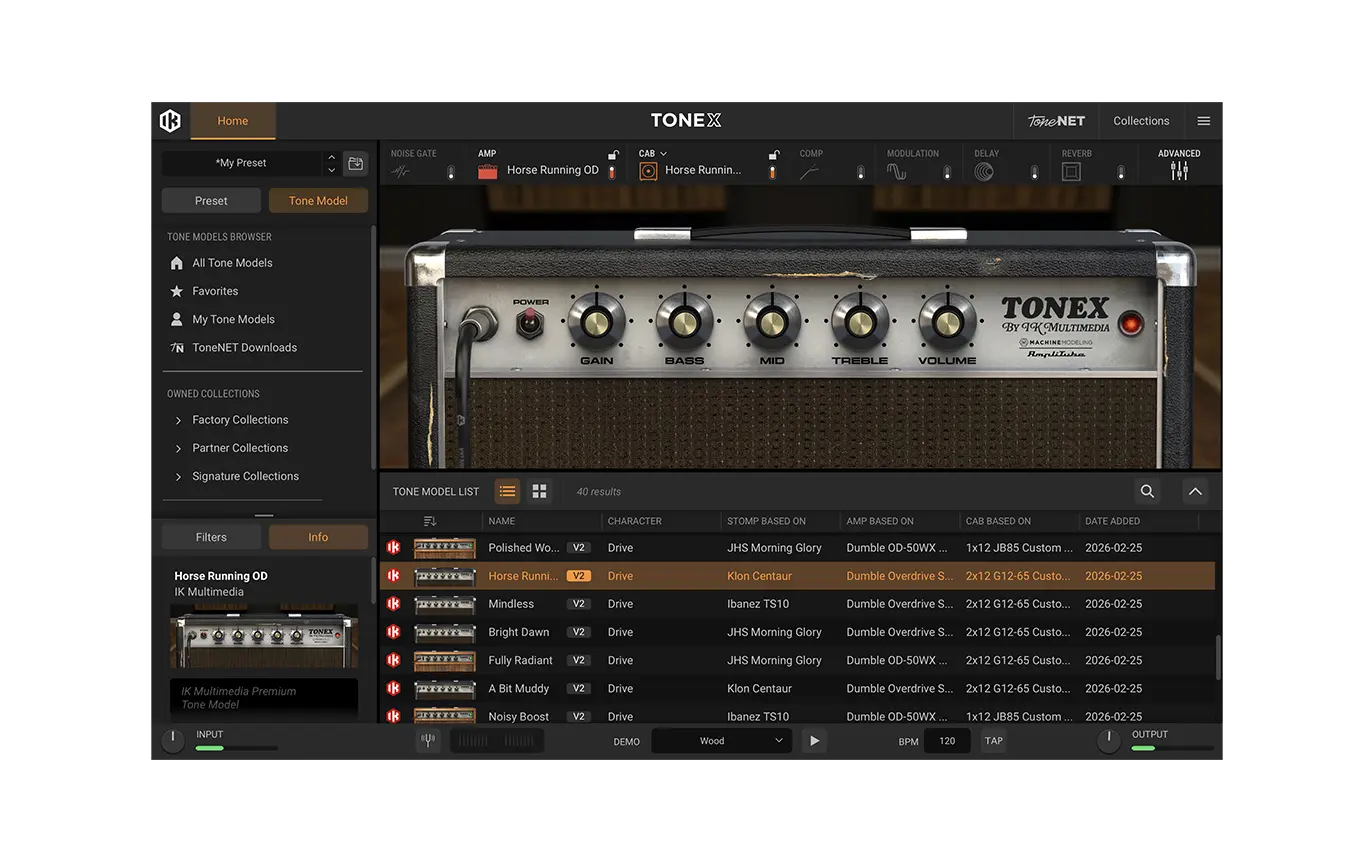Toggle the Noise Gate power switch
1372x860 pixels.
tap(451, 172)
